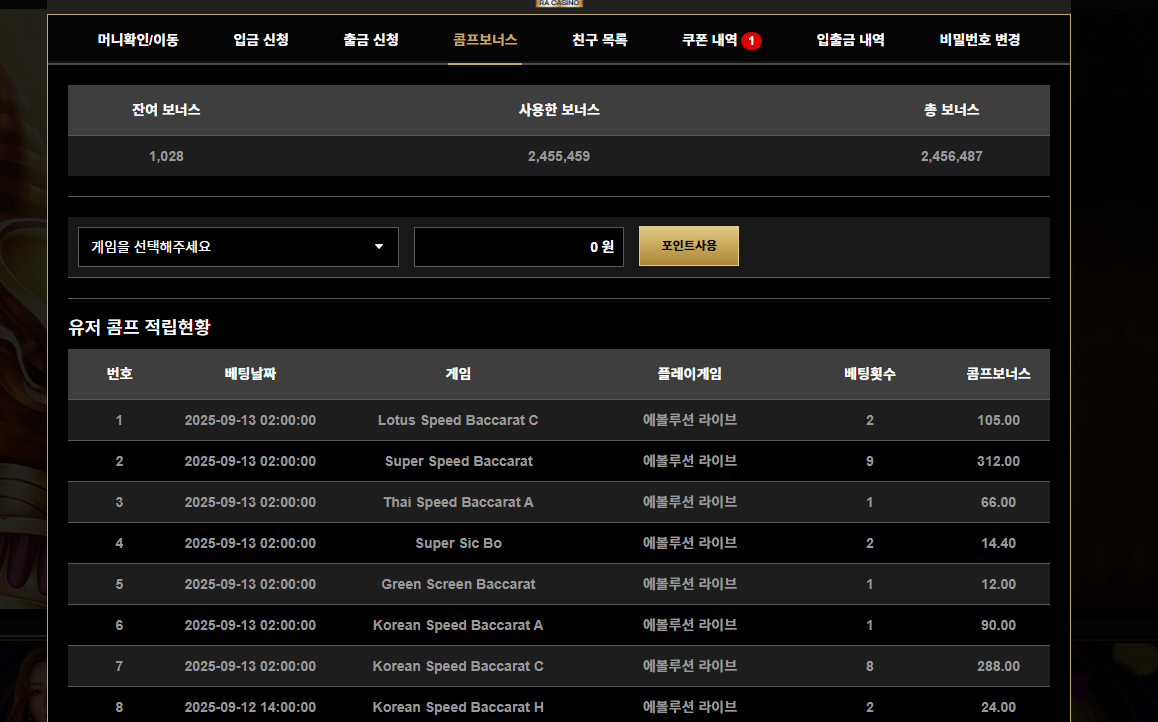Select the Korean Speed Baccarat H row
1158x722 pixels.
(x=558, y=705)
